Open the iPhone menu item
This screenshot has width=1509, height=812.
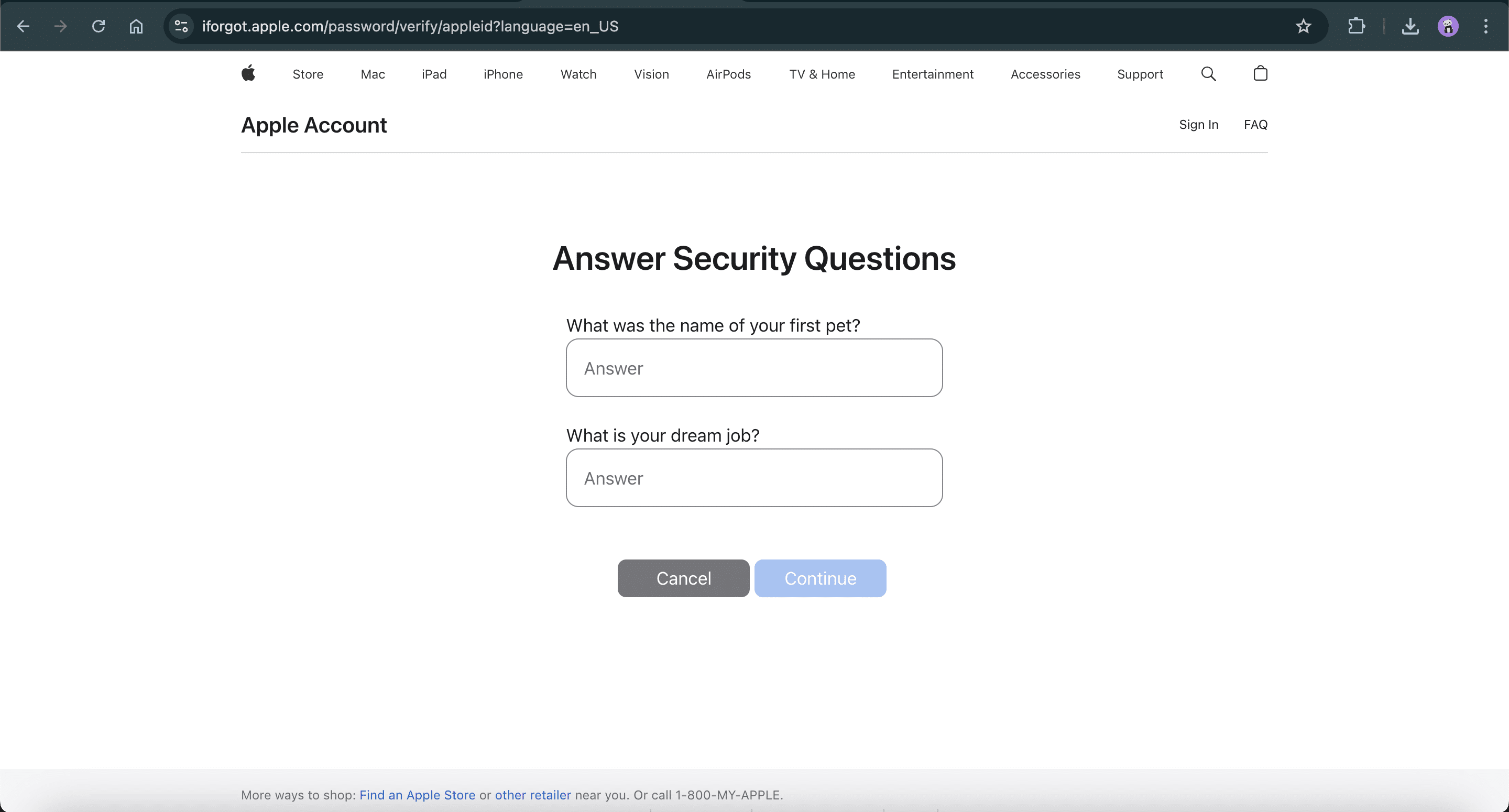503,74
